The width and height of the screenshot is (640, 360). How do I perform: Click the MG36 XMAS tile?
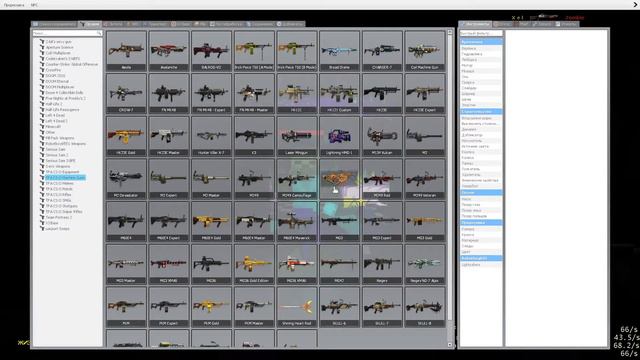click(297, 264)
